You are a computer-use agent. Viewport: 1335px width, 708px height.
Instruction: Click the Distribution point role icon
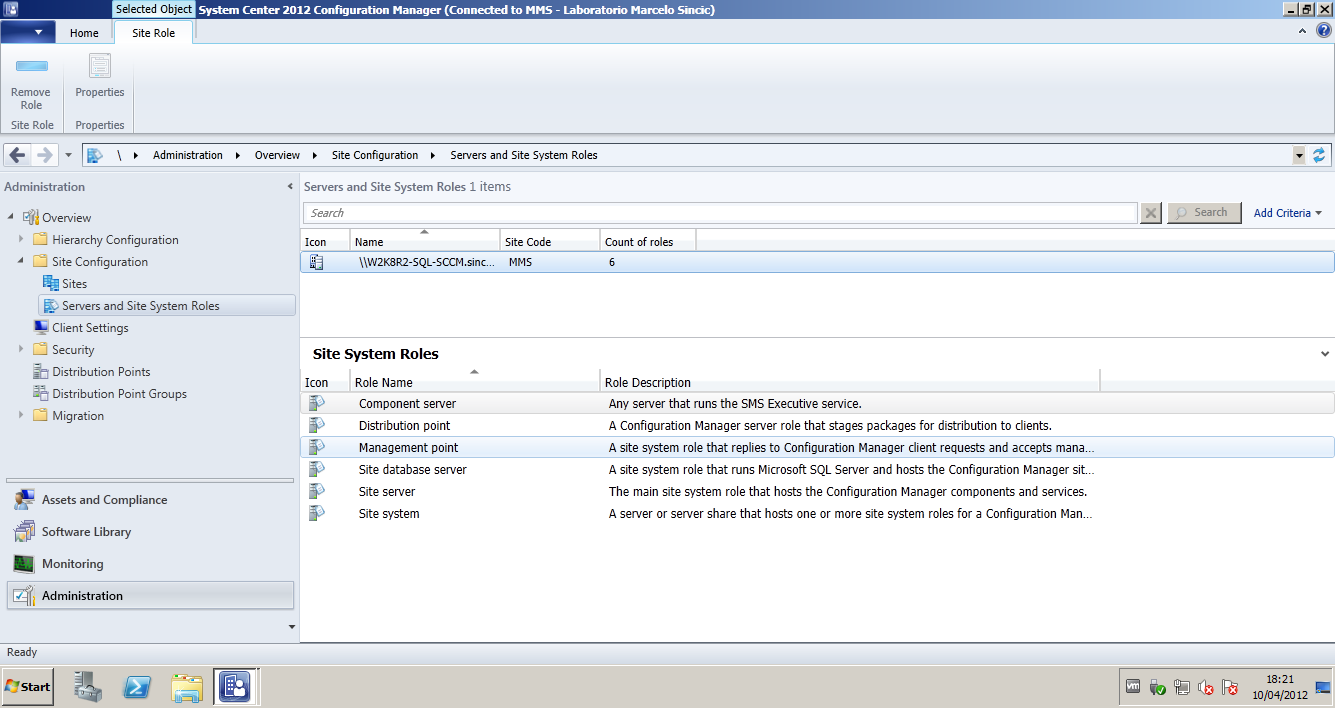(316, 425)
